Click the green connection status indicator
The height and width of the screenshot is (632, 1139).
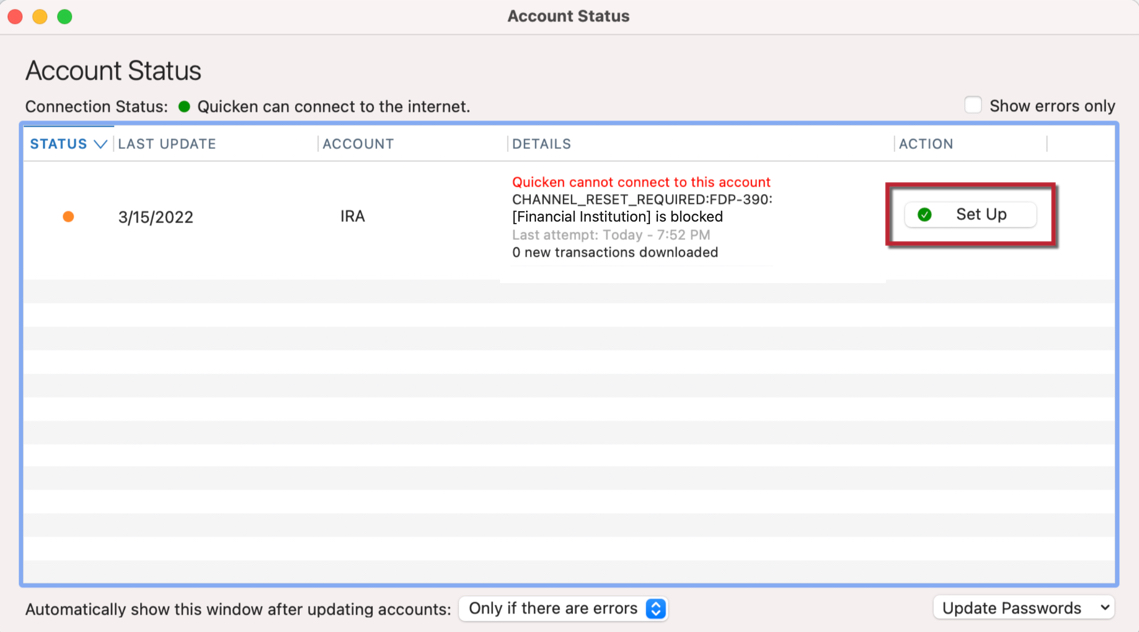pyautogui.click(x=185, y=107)
